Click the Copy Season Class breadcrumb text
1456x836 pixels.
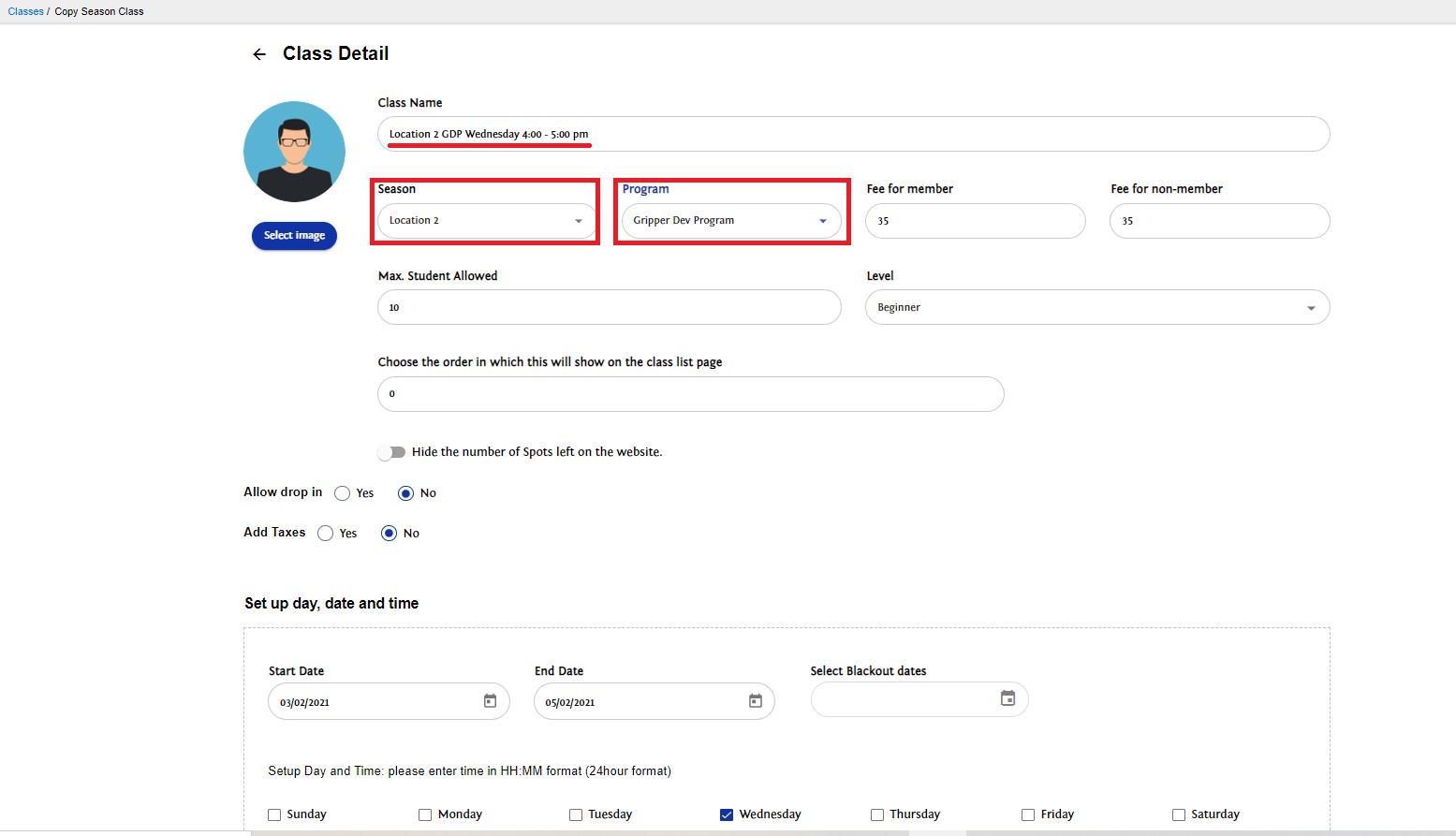pos(99,11)
